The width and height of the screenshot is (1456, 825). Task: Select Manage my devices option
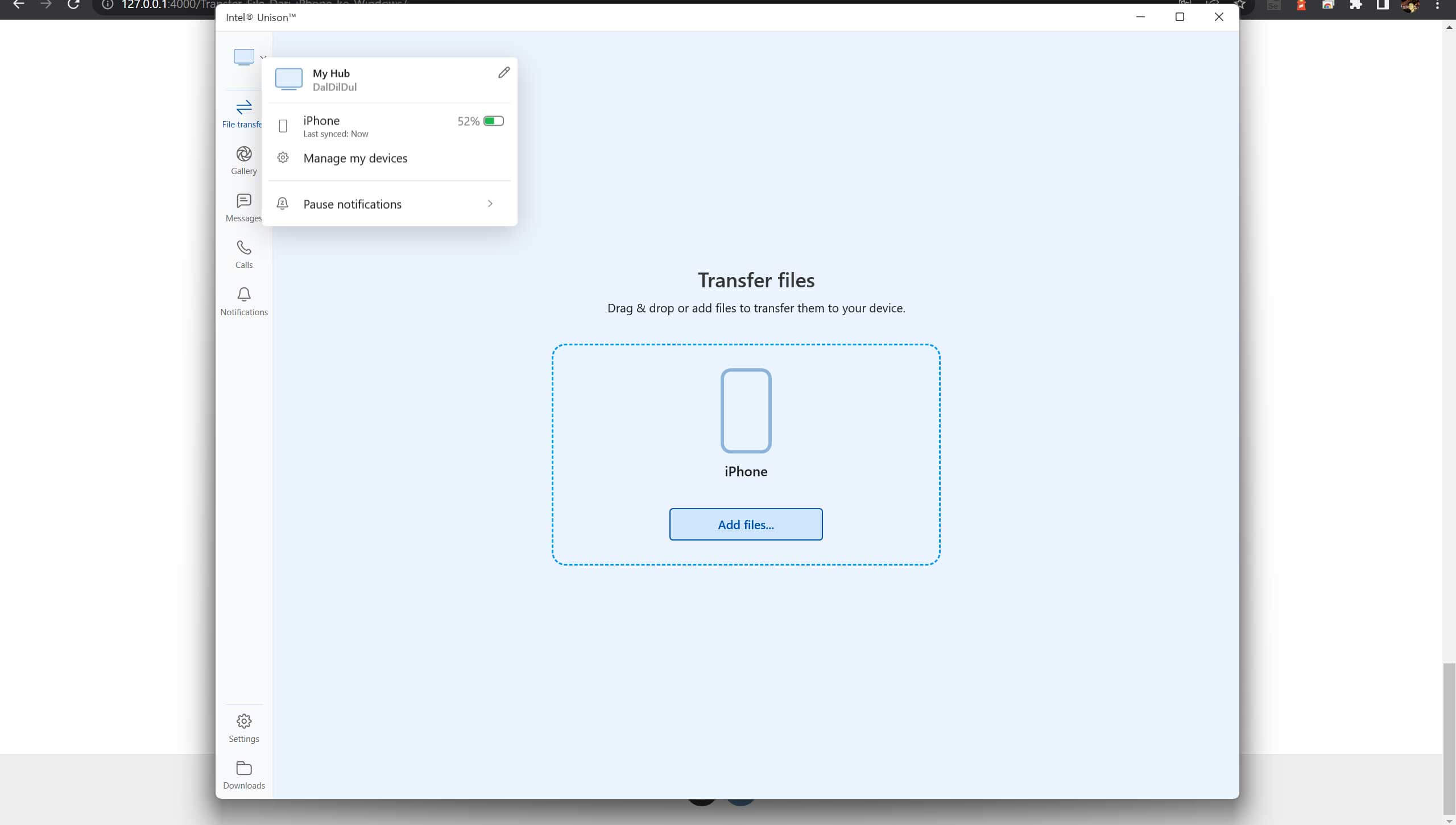click(x=355, y=158)
